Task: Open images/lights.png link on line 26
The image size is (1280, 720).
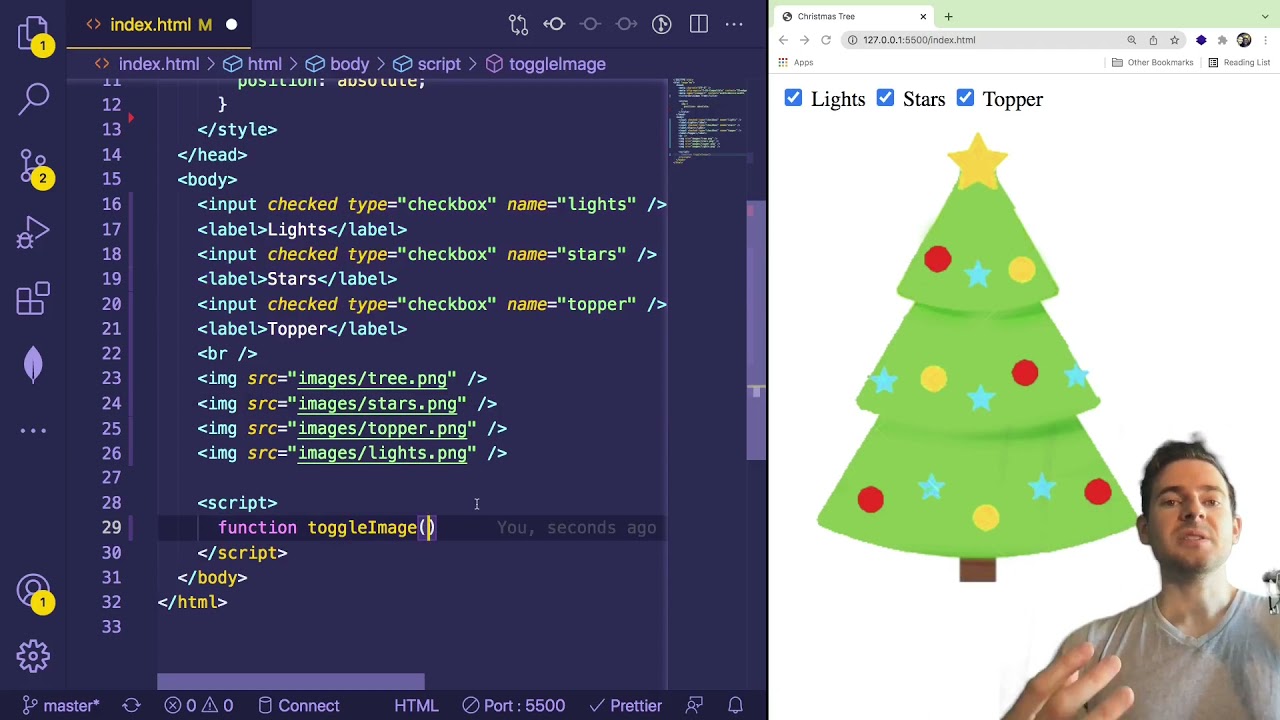Action: (382, 454)
